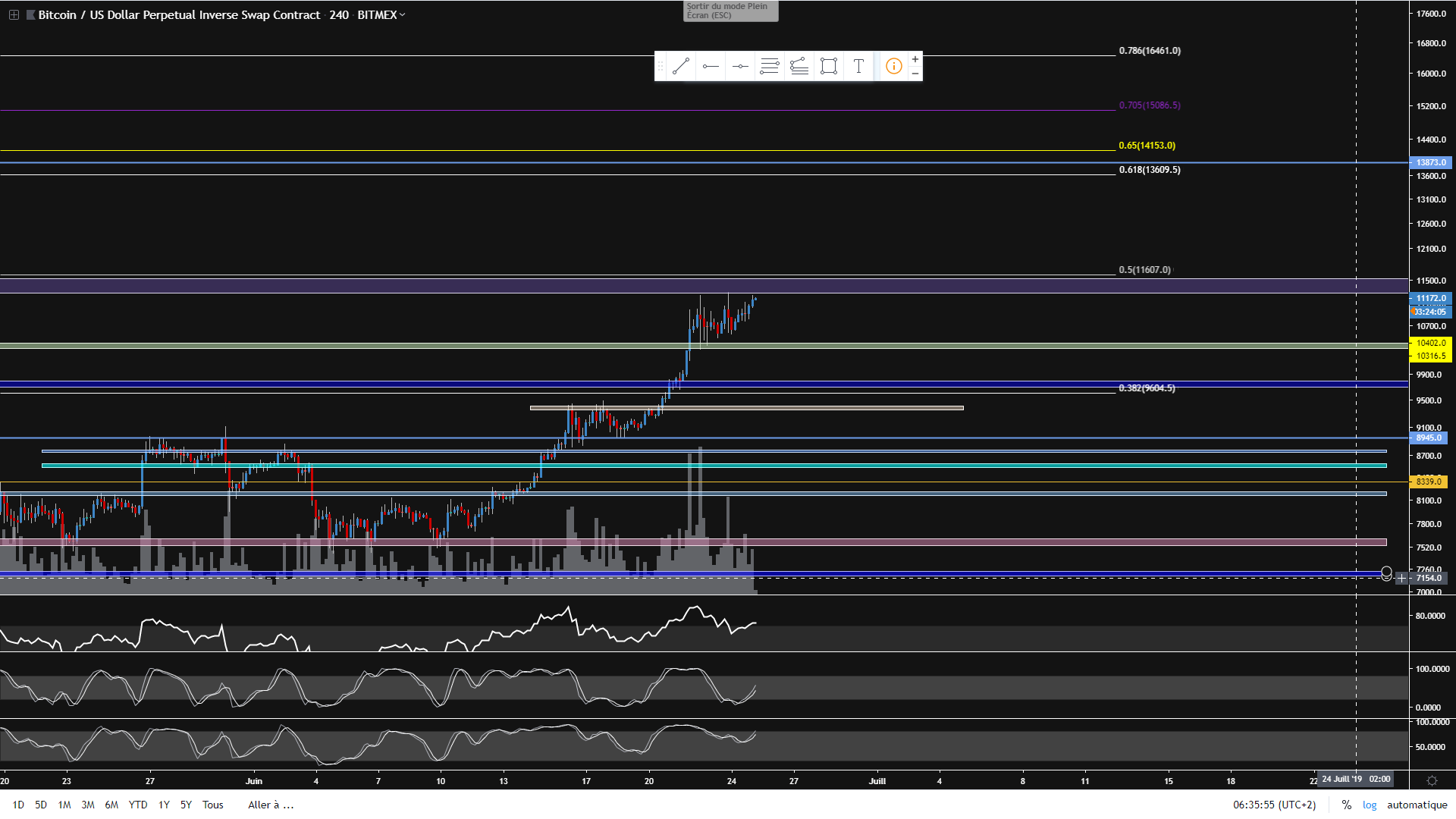Select the YTD time range
Screen dimensions: 1456x819
pos(138,805)
